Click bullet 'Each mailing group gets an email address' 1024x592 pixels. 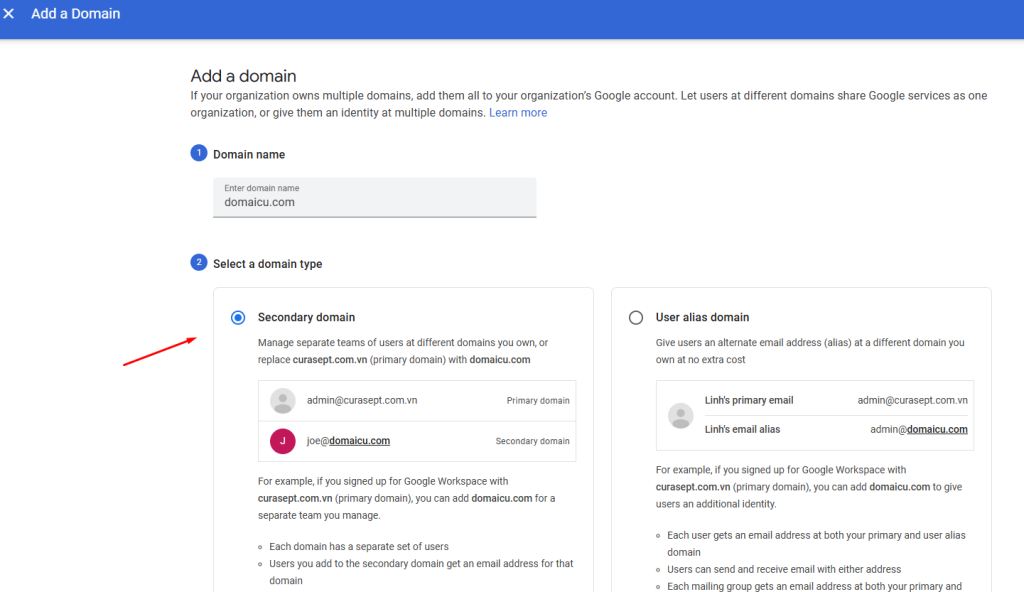point(814,586)
